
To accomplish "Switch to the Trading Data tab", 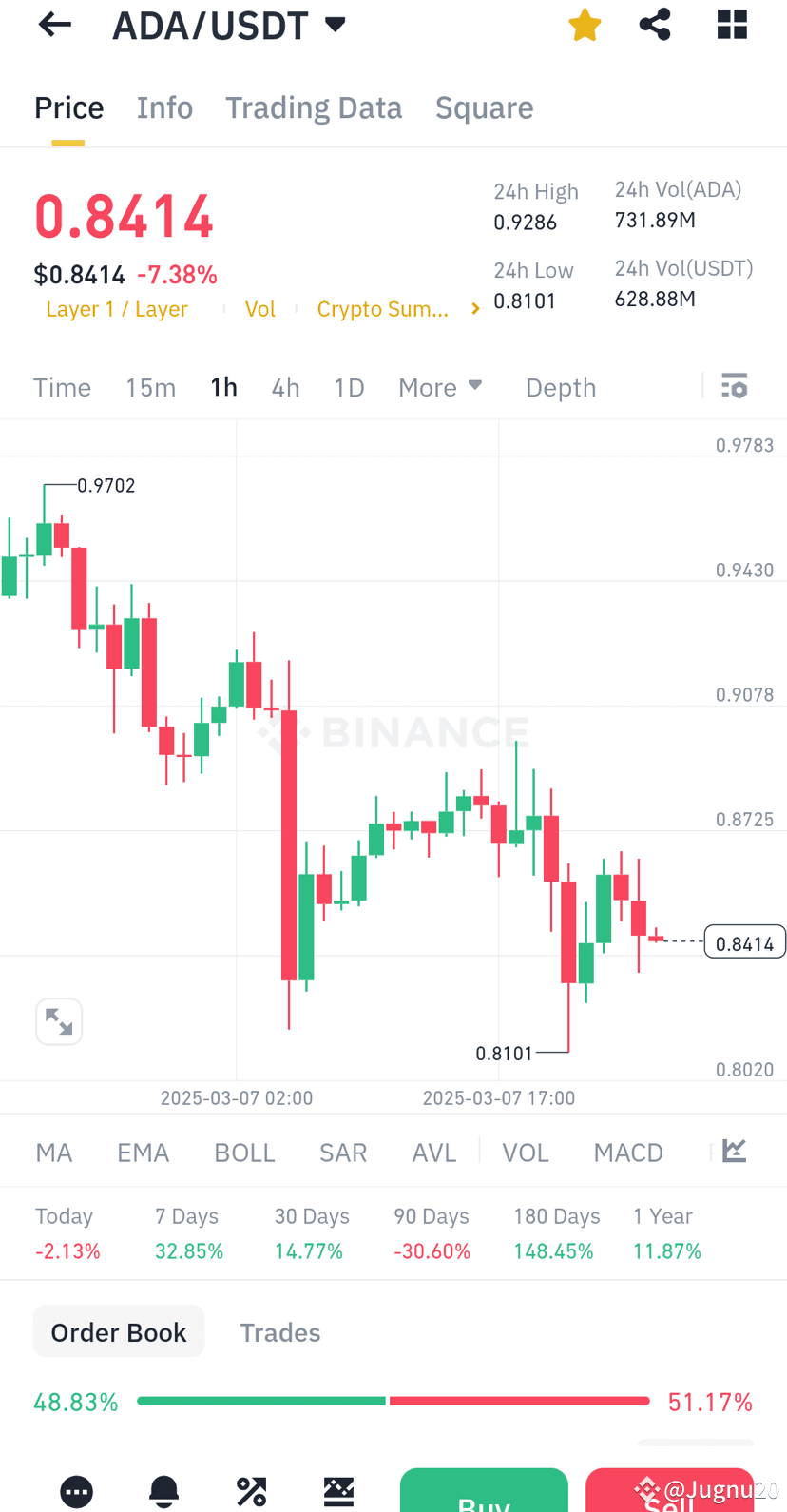I will coord(314,107).
